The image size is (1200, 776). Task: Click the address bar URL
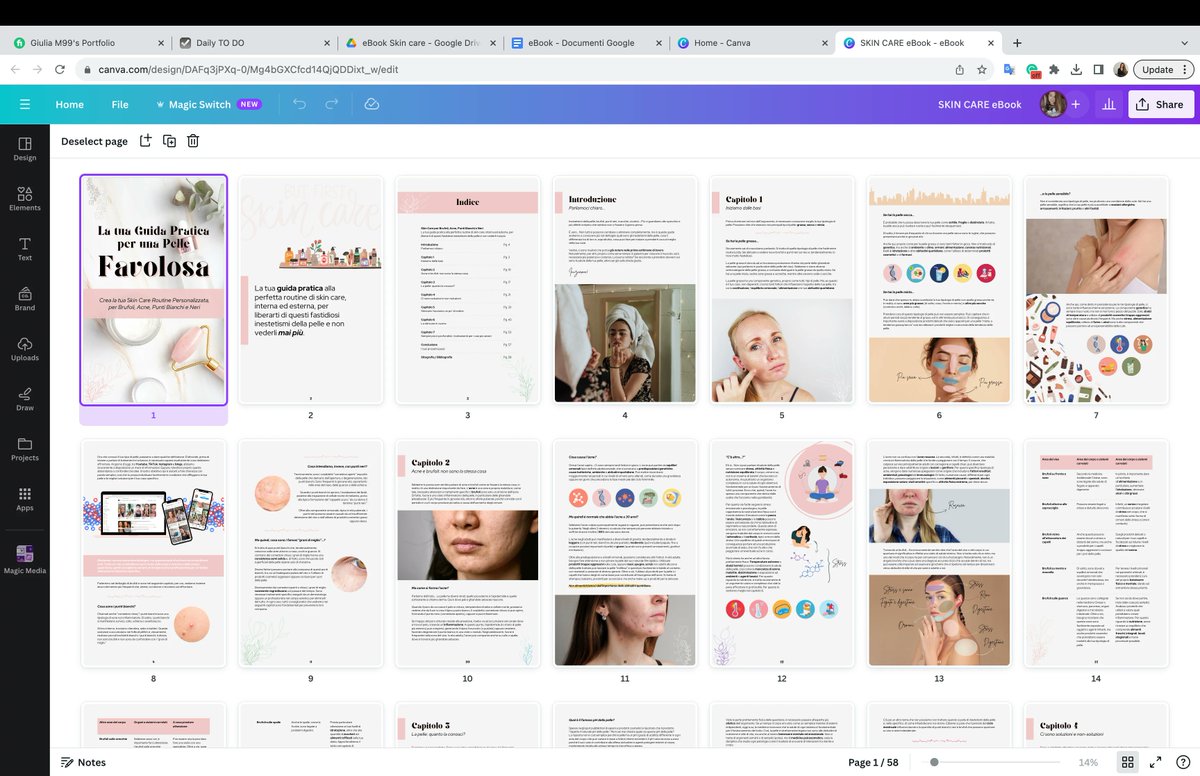click(x=248, y=69)
